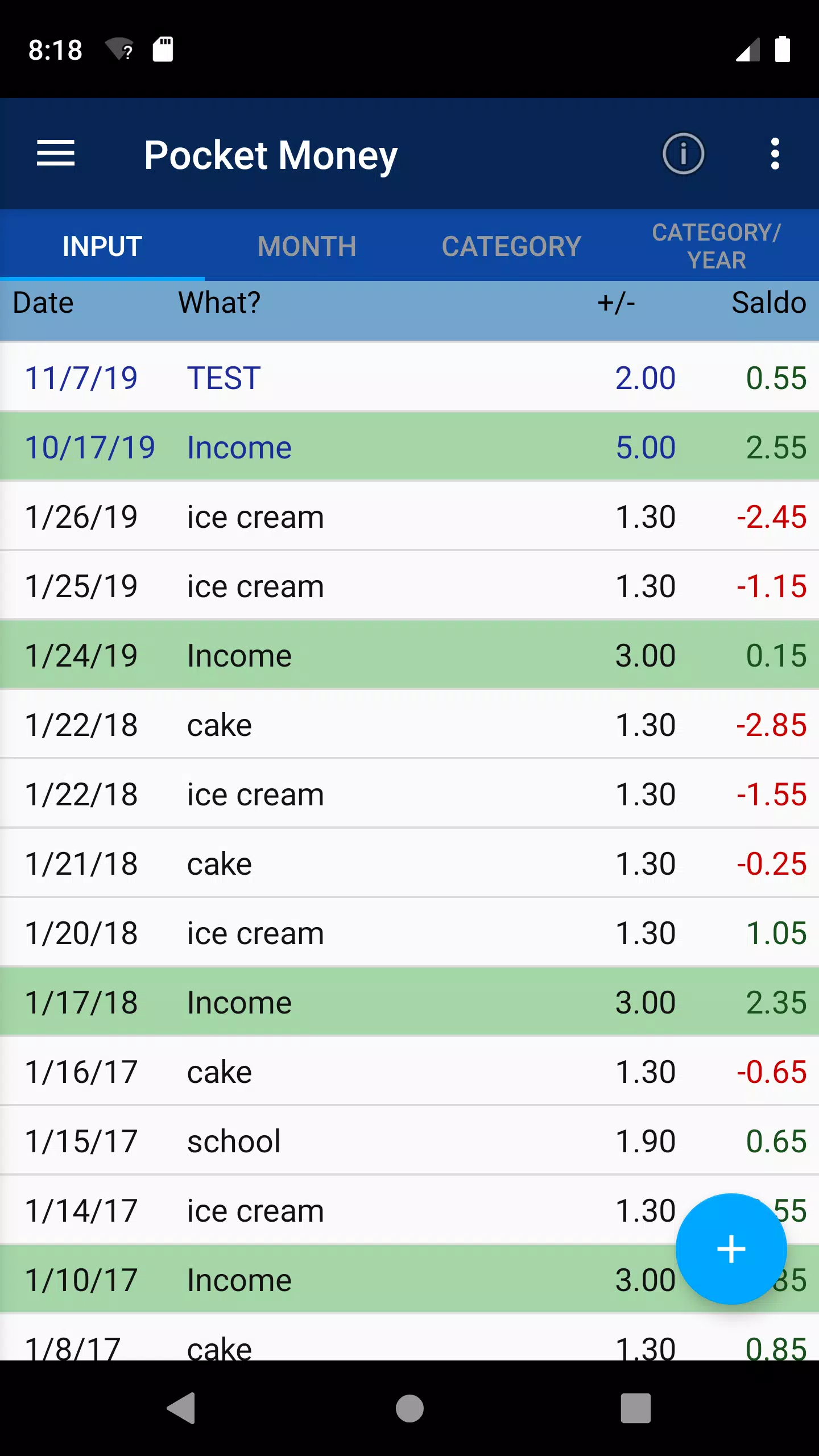The height and width of the screenshot is (1456, 819).
Task: Switch to the MONTH tab
Action: (307, 246)
